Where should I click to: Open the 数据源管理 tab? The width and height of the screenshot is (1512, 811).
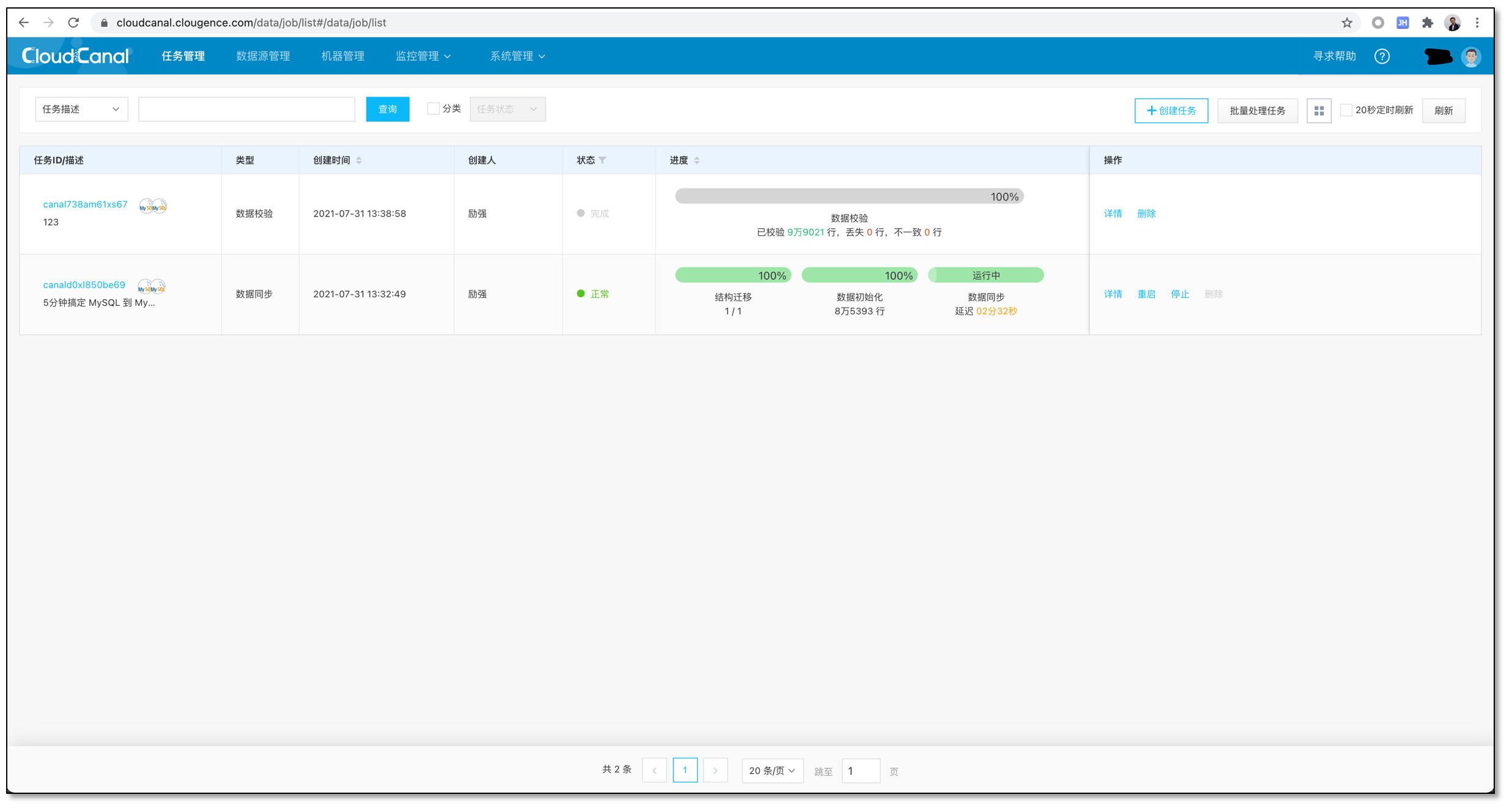click(263, 56)
